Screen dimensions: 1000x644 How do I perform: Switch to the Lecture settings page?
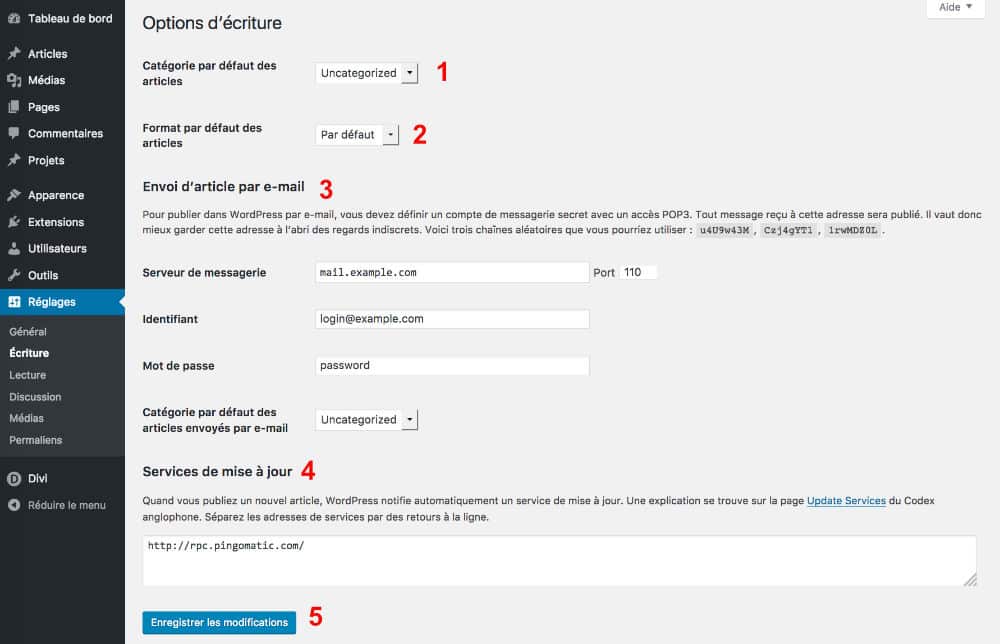pos(27,375)
